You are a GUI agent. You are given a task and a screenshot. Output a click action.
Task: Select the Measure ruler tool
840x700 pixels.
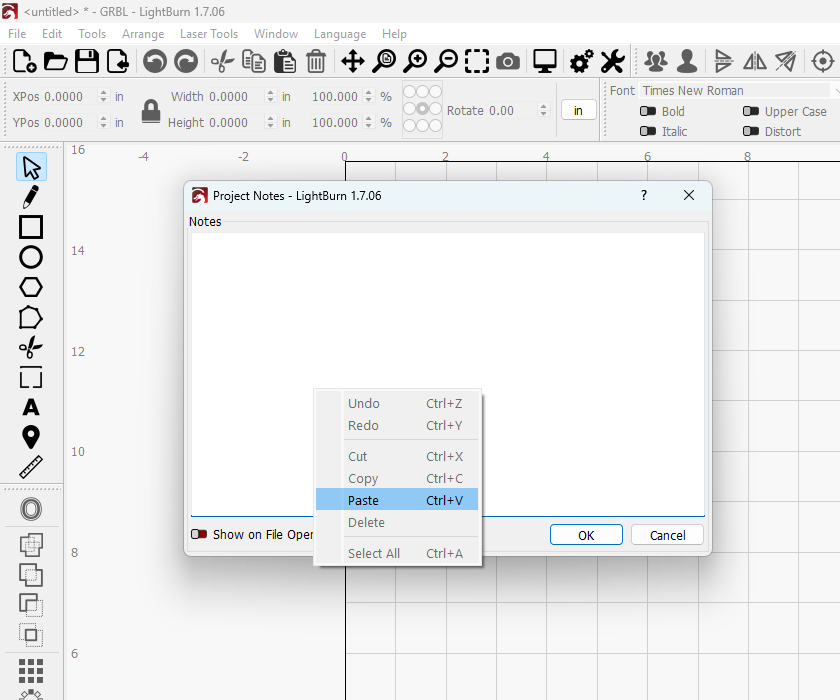pyautogui.click(x=31, y=467)
